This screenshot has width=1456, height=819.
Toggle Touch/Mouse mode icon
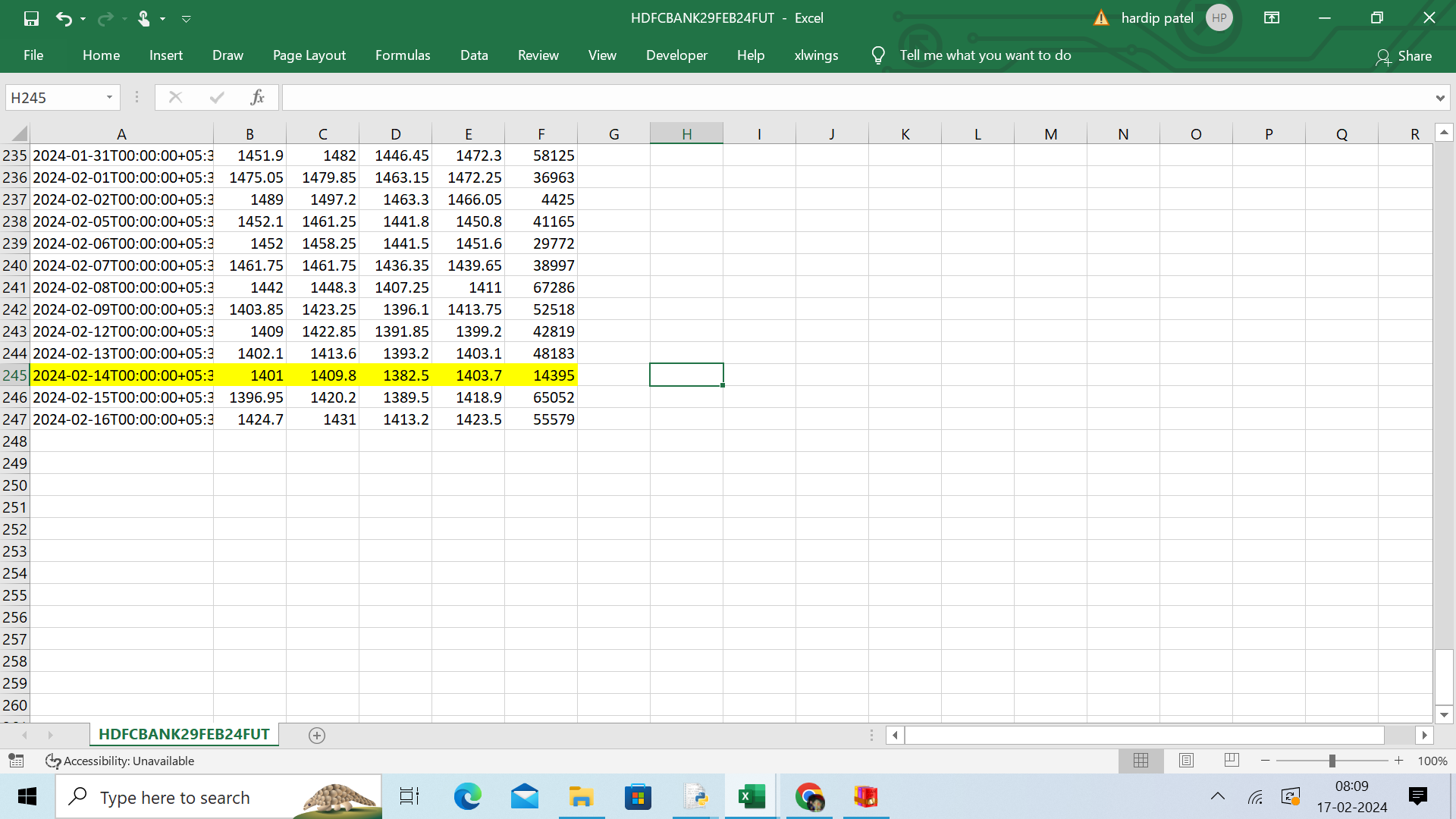pyautogui.click(x=143, y=18)
